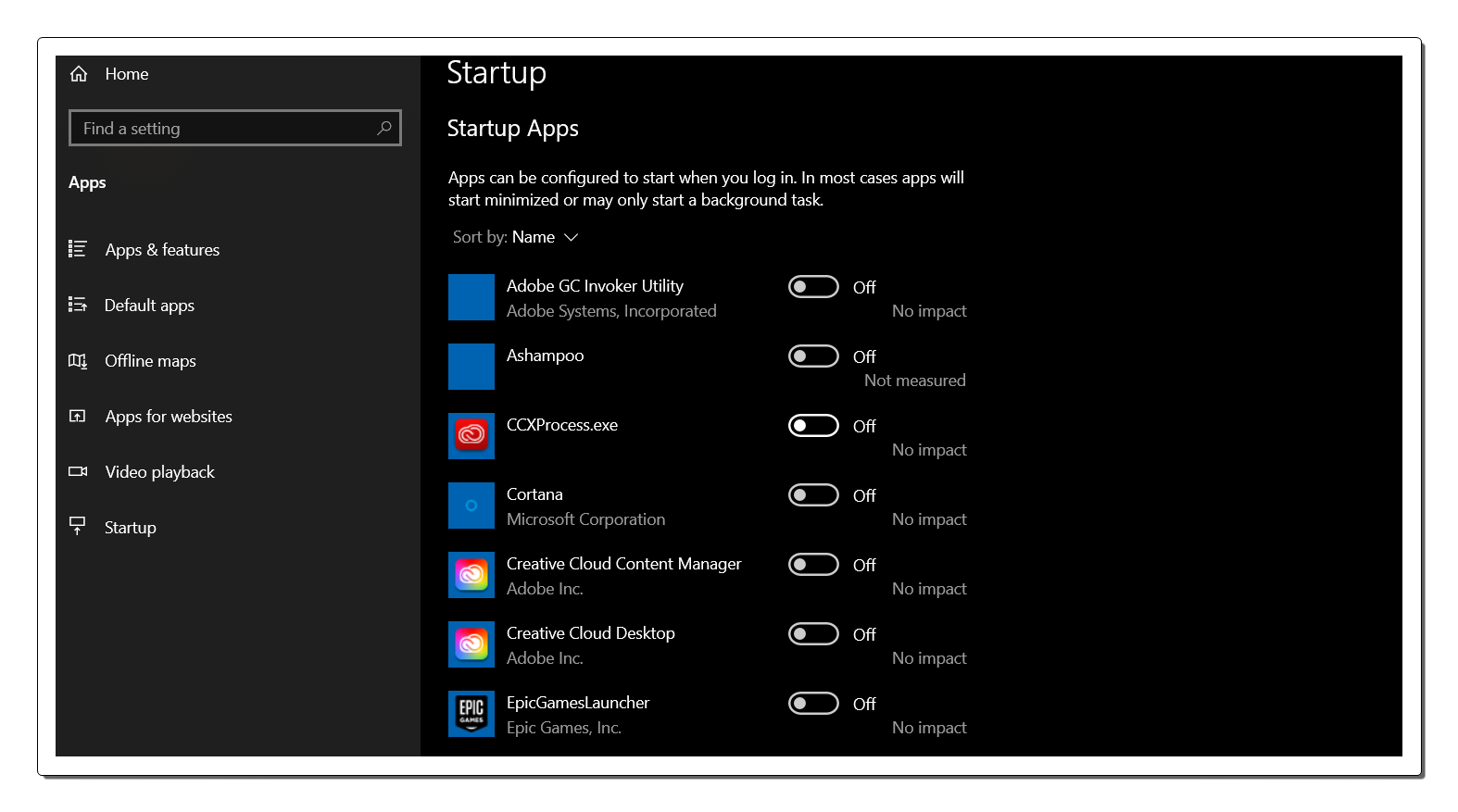Click Cortana's No impact label
Viewport: 1458px width, 812px height.
coord(929,519)
